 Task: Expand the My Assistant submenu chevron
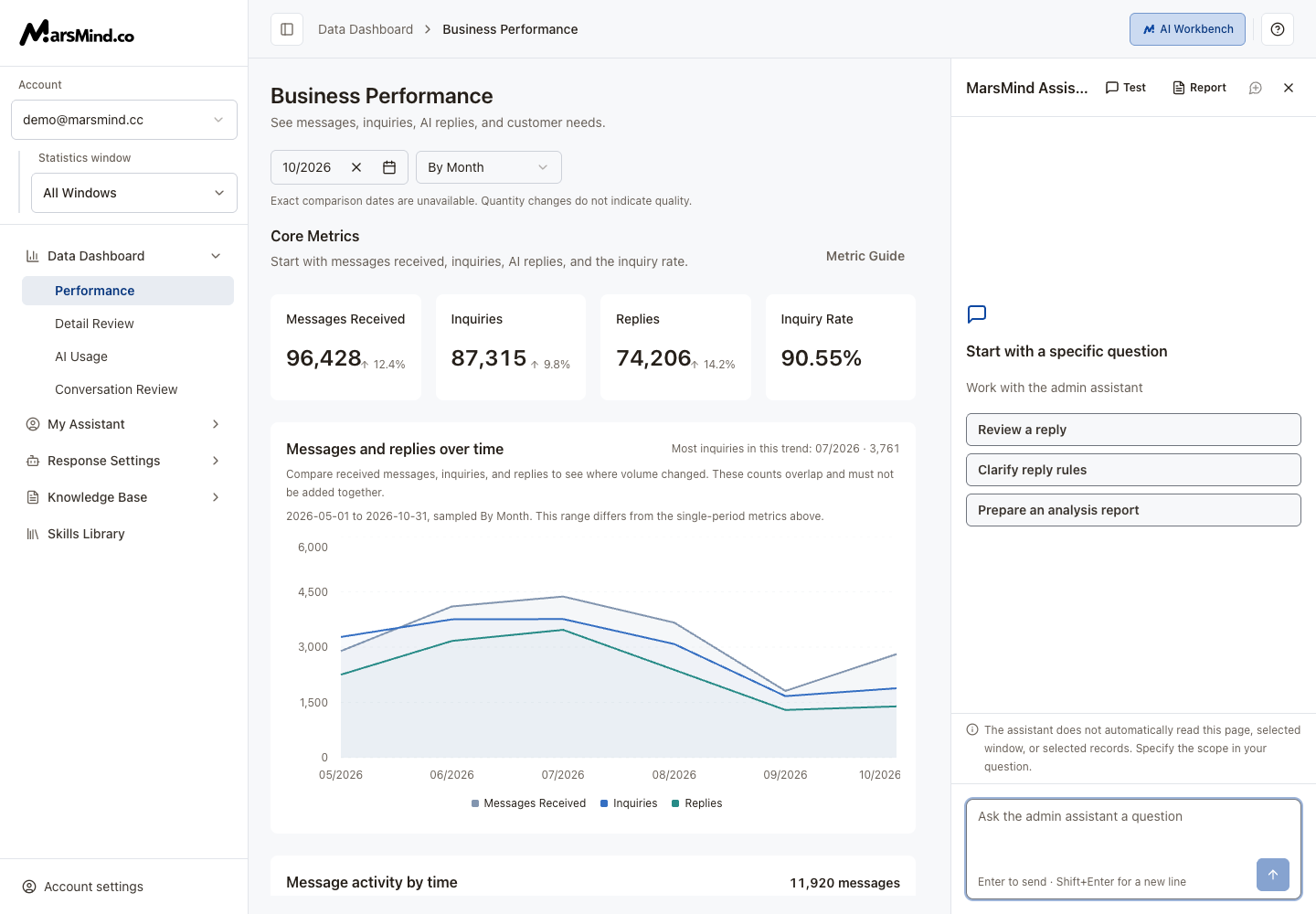tap(216, 424)
